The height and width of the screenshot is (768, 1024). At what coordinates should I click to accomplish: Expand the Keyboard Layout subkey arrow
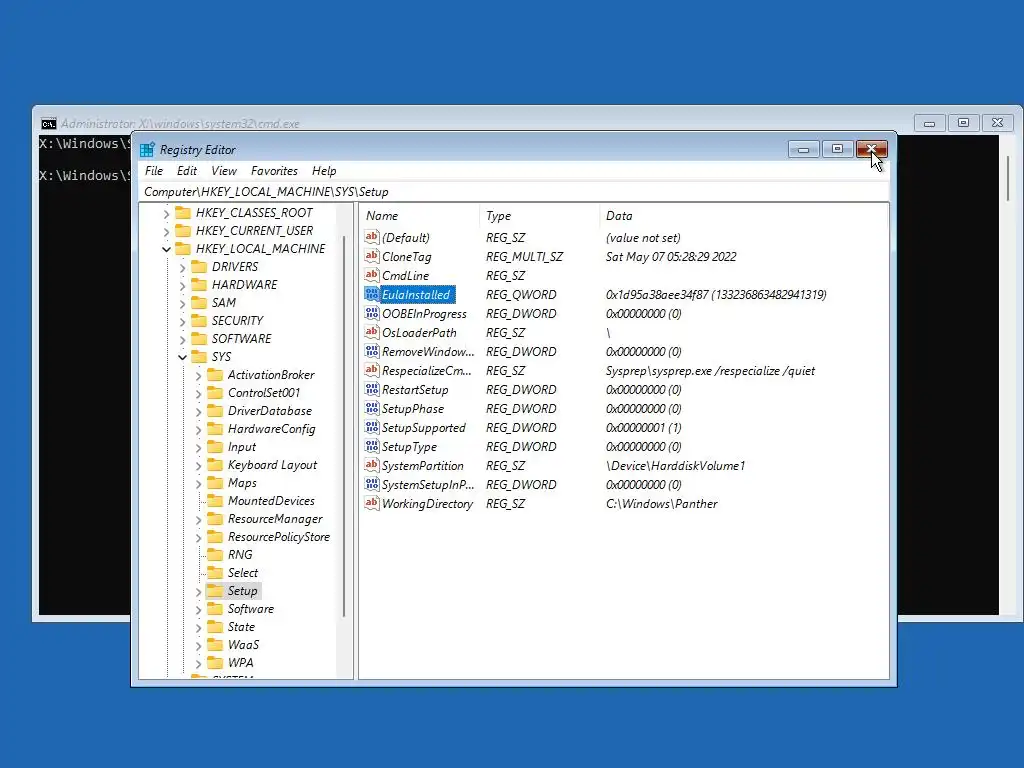coord(199,465)
